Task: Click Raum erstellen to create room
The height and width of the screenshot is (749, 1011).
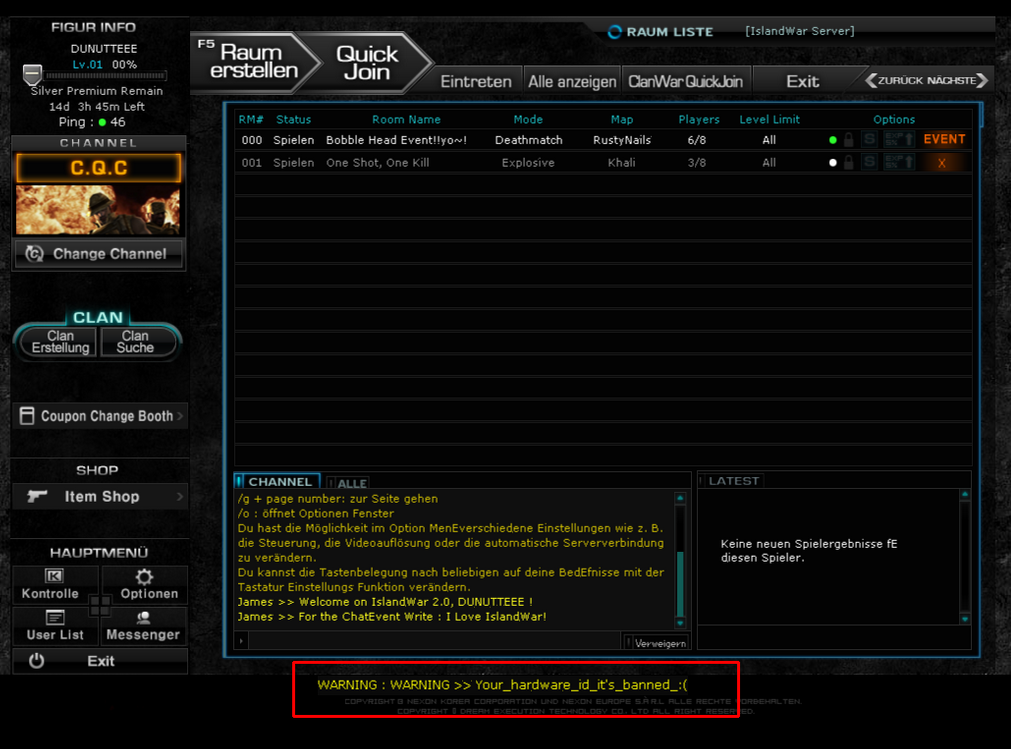Action: point(254,61)
